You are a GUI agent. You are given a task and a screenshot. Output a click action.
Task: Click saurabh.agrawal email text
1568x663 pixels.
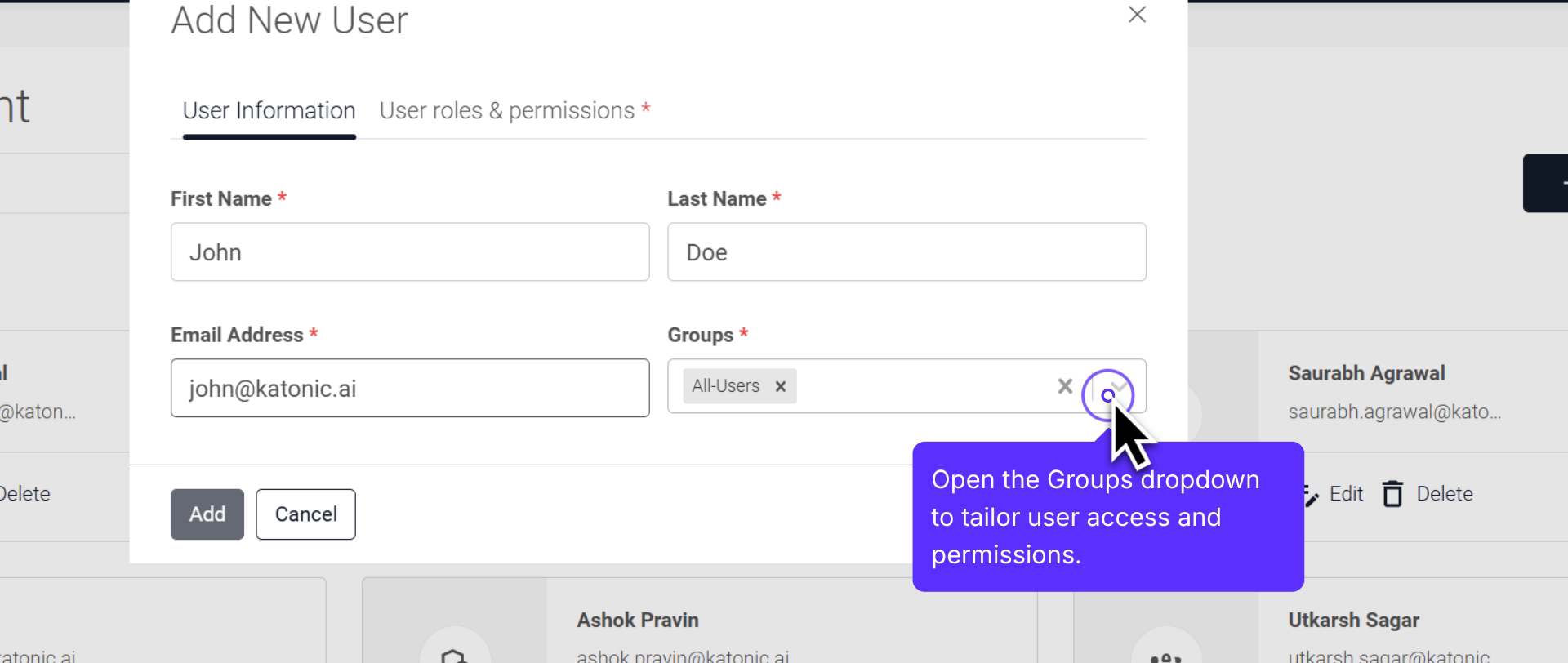pyautogui.click(x=1394, y=412)
